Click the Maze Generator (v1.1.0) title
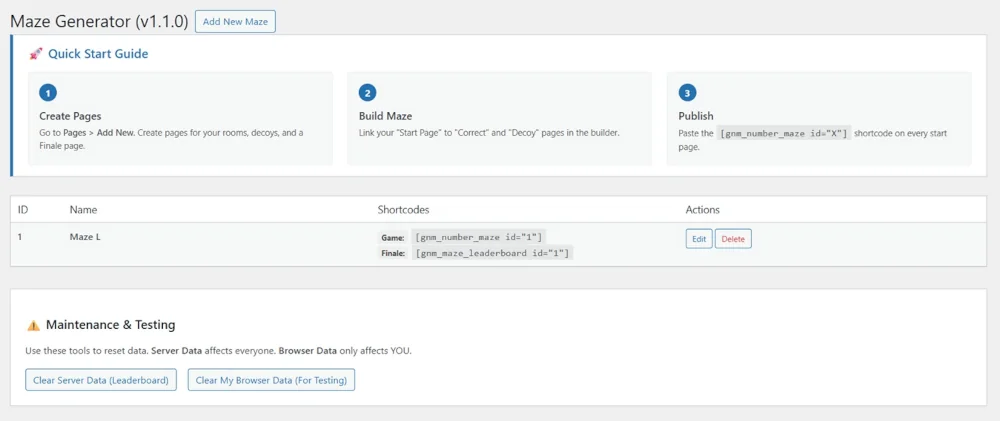 click(99, 22)
